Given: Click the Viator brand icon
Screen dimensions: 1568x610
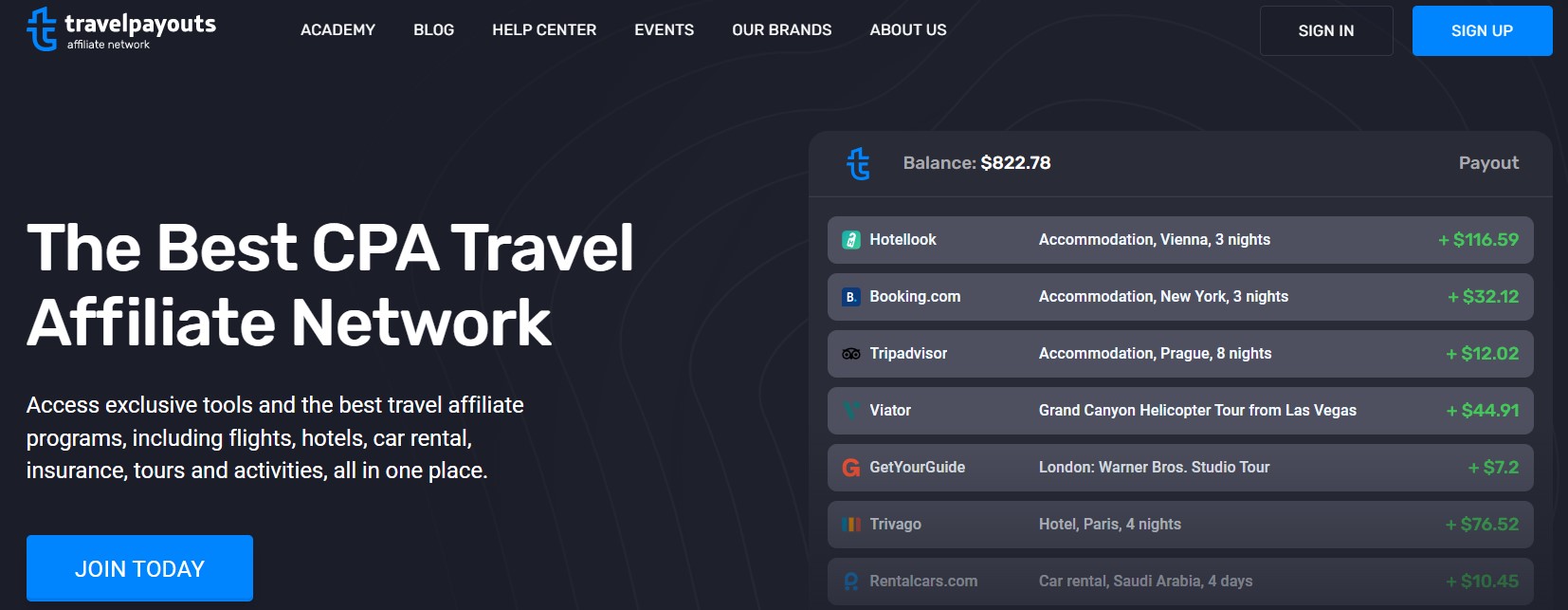Looking at the screenshot, I should 851,411.
